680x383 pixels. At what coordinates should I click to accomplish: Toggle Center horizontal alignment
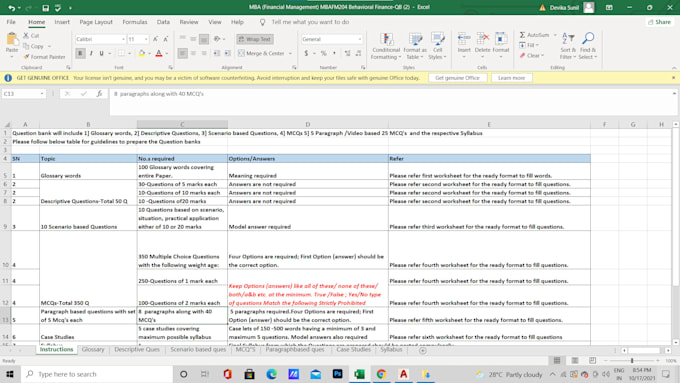pyautogui.click(x=193, y=53)
